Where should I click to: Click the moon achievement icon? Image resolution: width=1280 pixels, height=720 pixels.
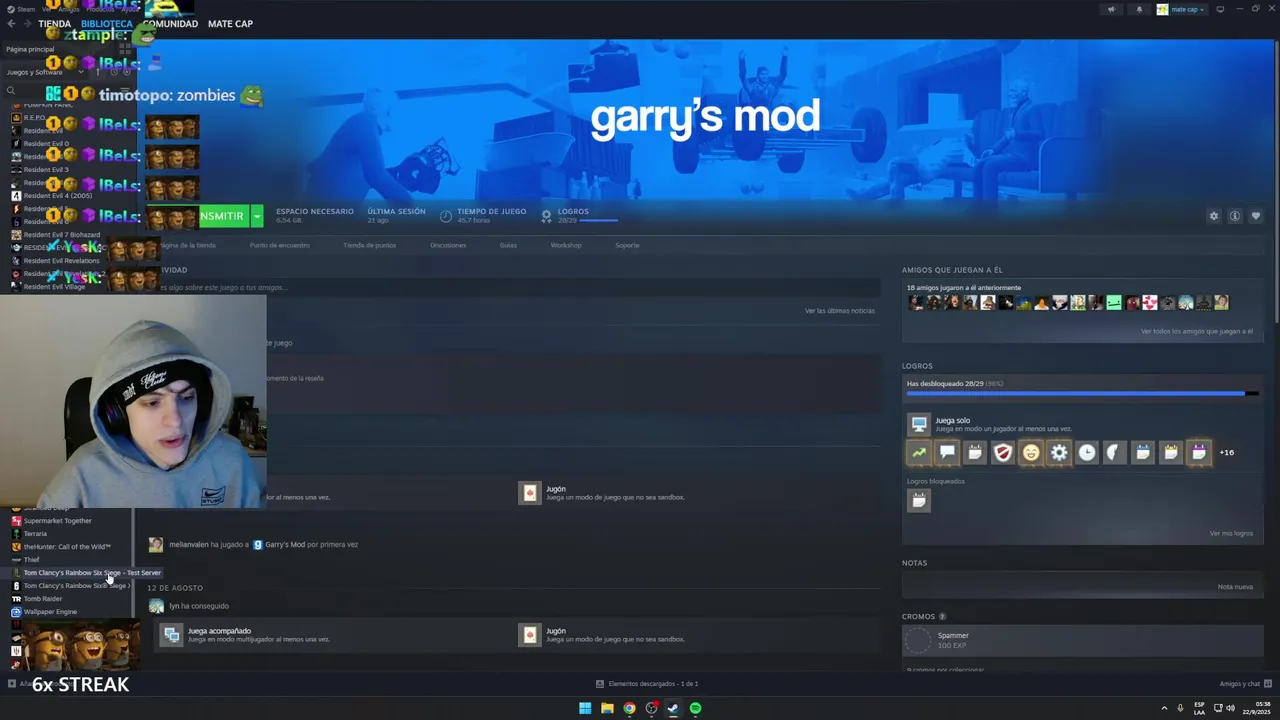click(x=1115, y=453)
